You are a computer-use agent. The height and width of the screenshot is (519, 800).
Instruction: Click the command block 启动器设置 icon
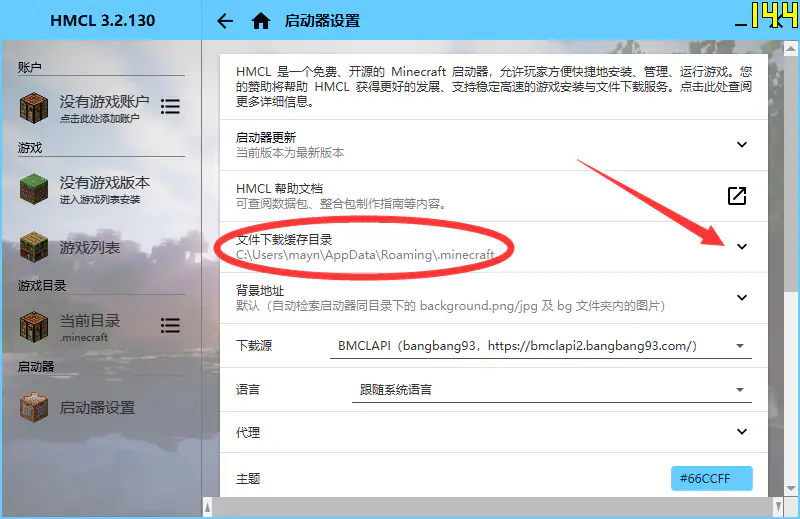(x=34, y=407)
